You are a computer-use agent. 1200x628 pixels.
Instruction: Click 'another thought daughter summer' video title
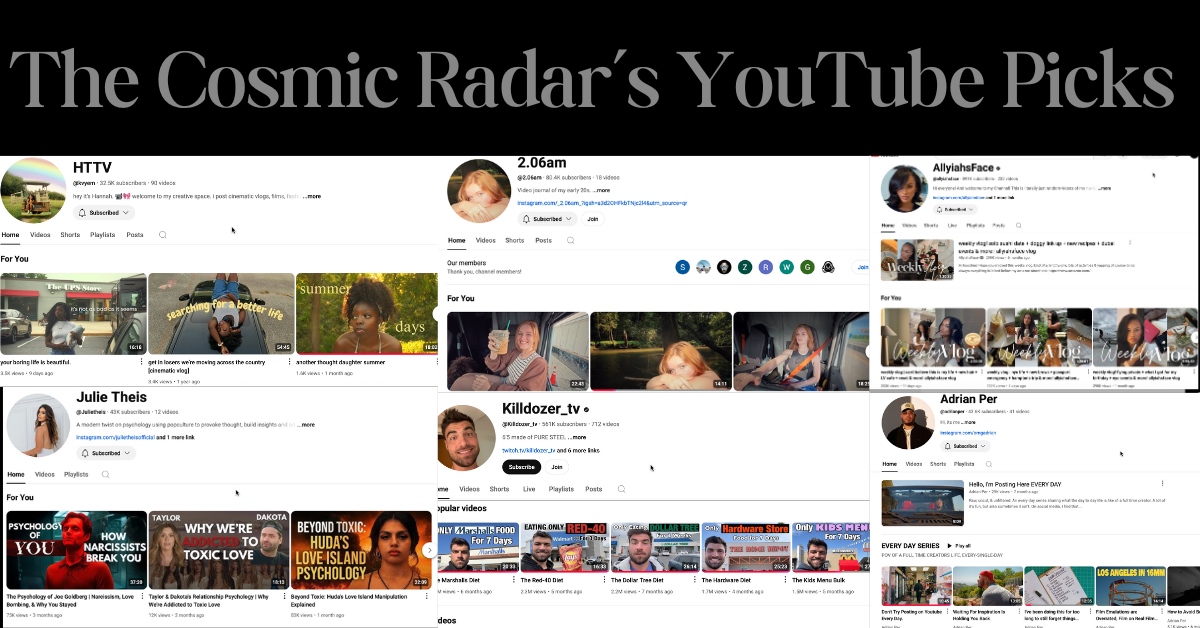(343, 361)
